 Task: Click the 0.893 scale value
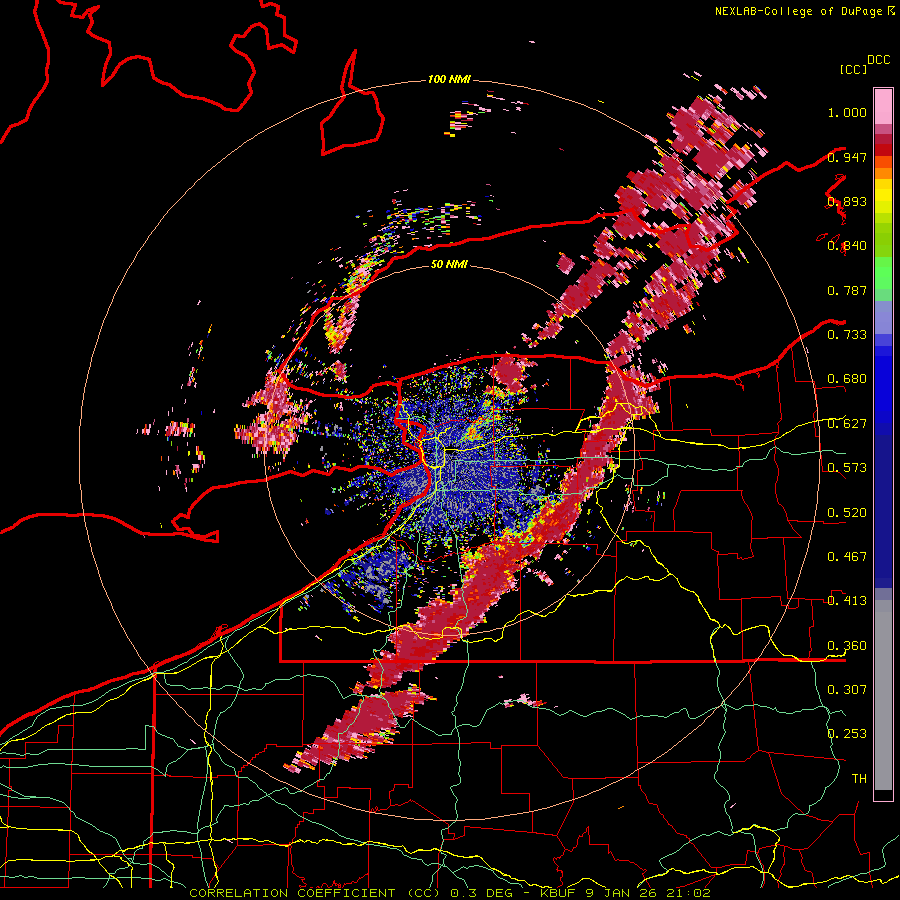click(847, 201)
